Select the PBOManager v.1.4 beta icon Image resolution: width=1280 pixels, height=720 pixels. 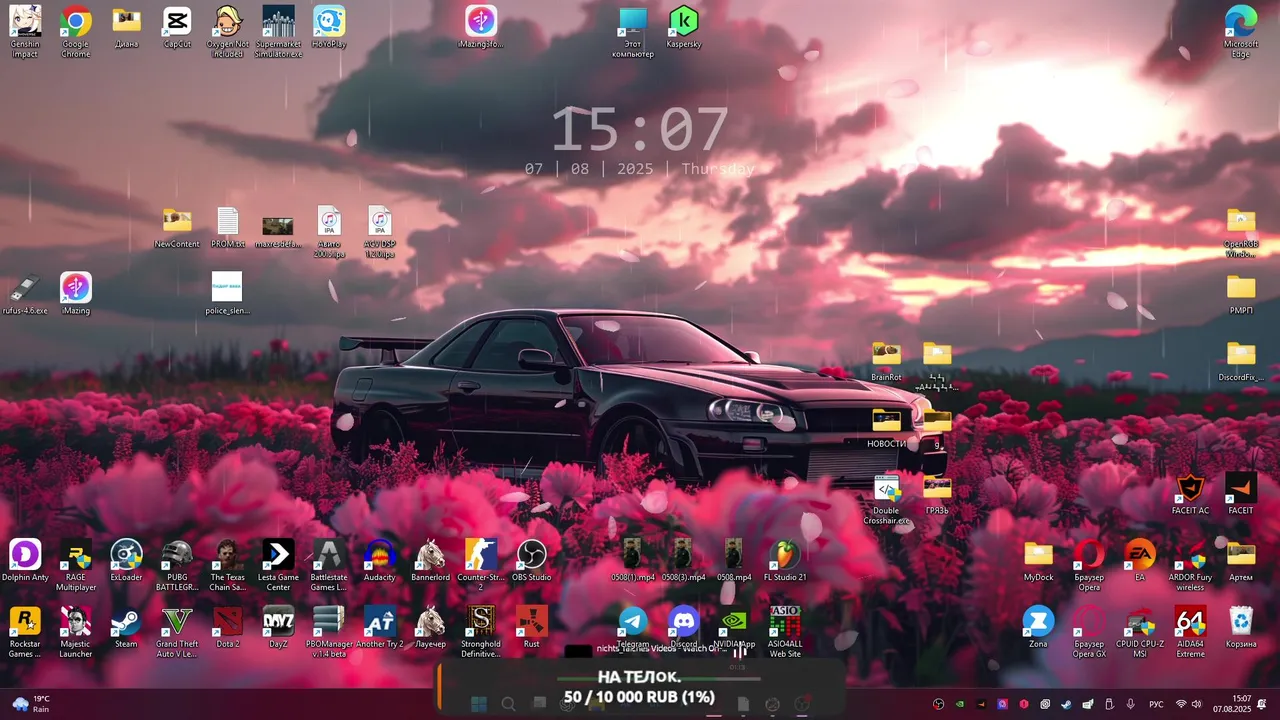click(329, 621)
